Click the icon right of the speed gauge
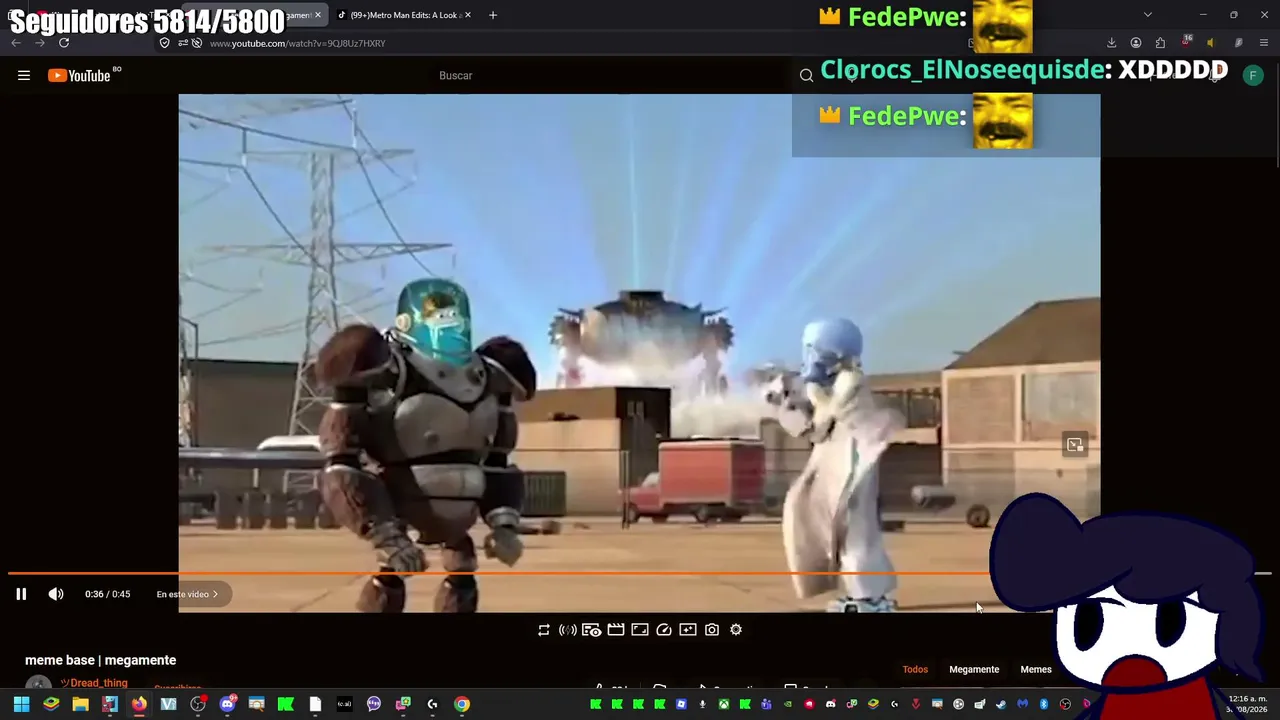Viewport: 1280px width, 720px height. (688, 630)
